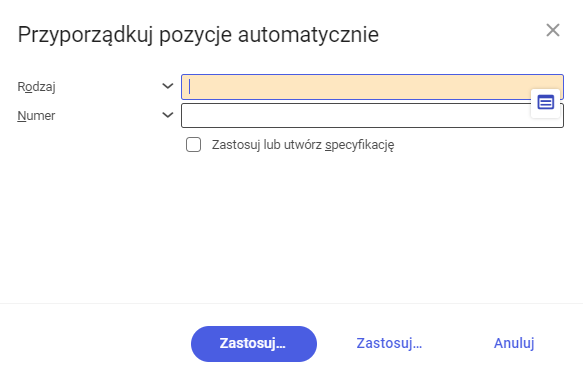Place cursor in the orange Rodzaj box
This screenshot has height=381, width=583.
[372, 87]
